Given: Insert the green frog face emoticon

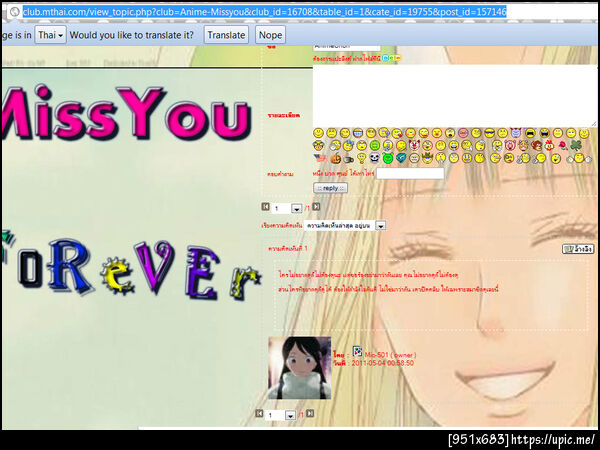Looking at the screenshot, I should coord(388,158).
